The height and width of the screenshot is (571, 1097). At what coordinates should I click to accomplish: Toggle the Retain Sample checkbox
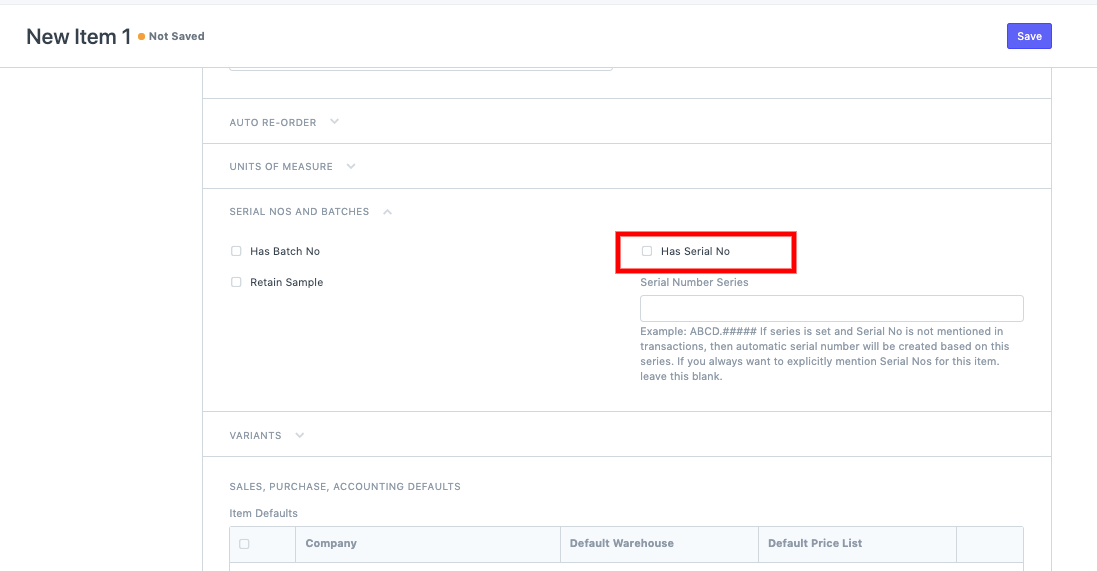pos(236,282)
